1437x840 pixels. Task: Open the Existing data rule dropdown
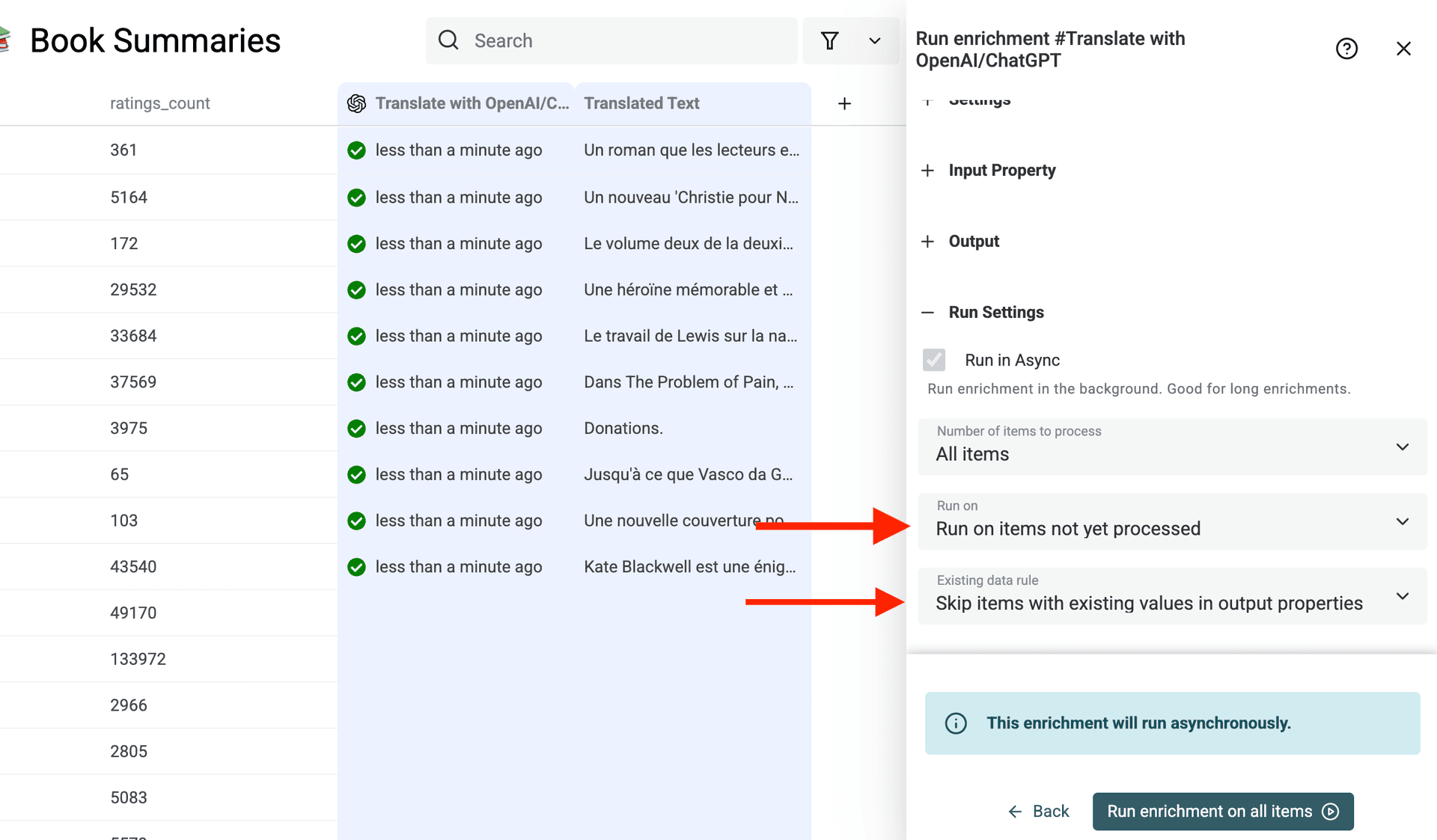pos(1172,596)
